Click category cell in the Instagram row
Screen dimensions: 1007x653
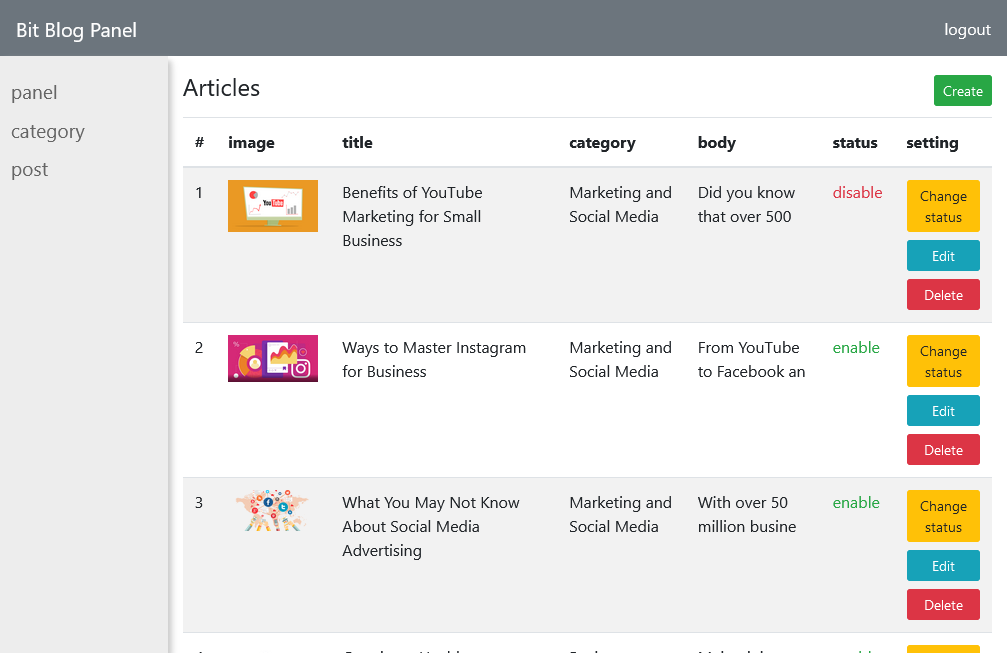620,360
